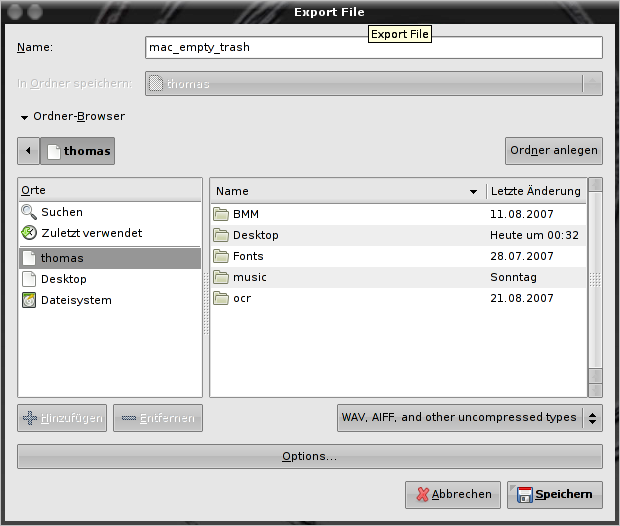
Task: Click the back arrow path button
Action: (28, 151)
